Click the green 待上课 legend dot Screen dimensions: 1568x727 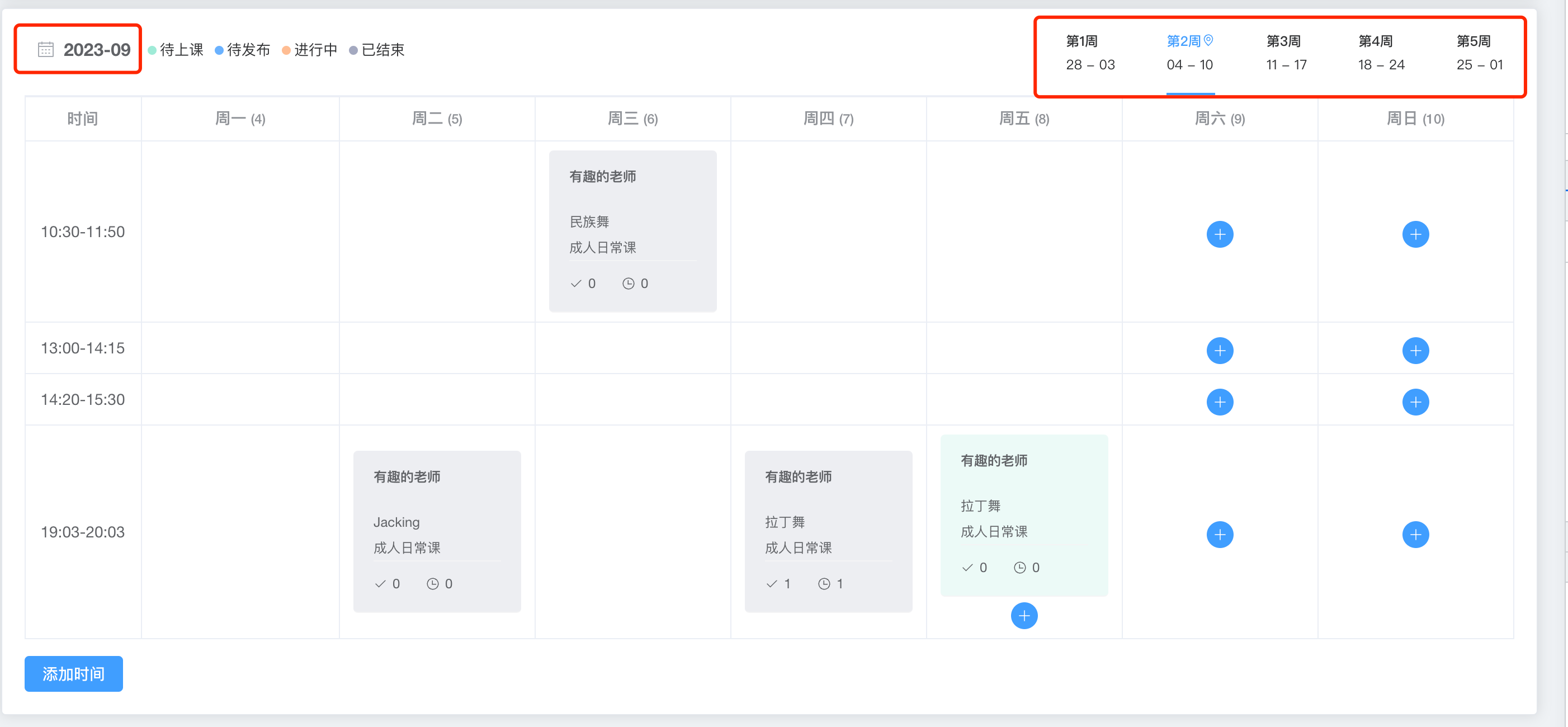152,50
